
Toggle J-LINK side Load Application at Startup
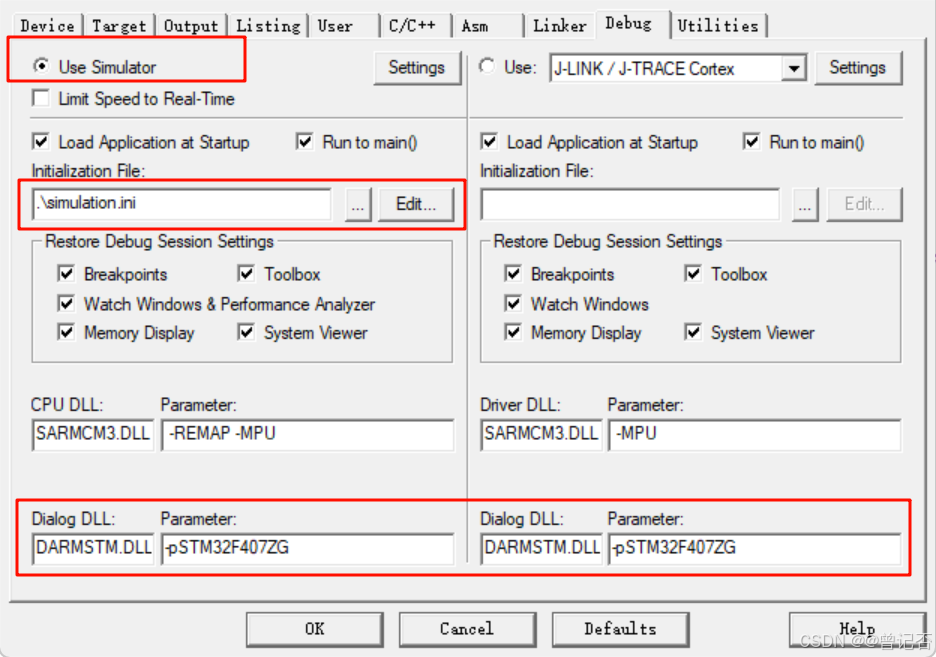(x=489, y=141)
